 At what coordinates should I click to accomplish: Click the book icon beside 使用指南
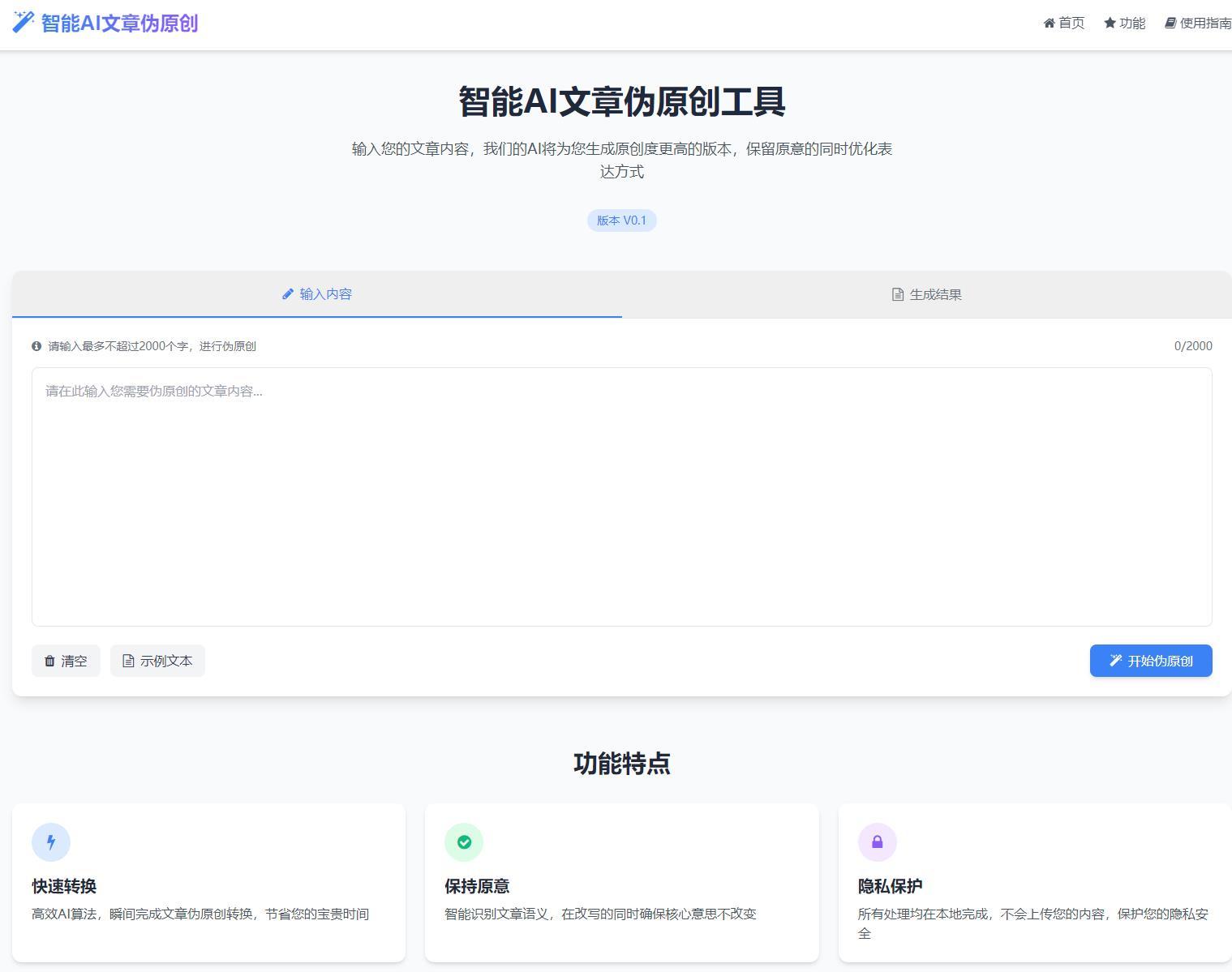coord(1170,23)
